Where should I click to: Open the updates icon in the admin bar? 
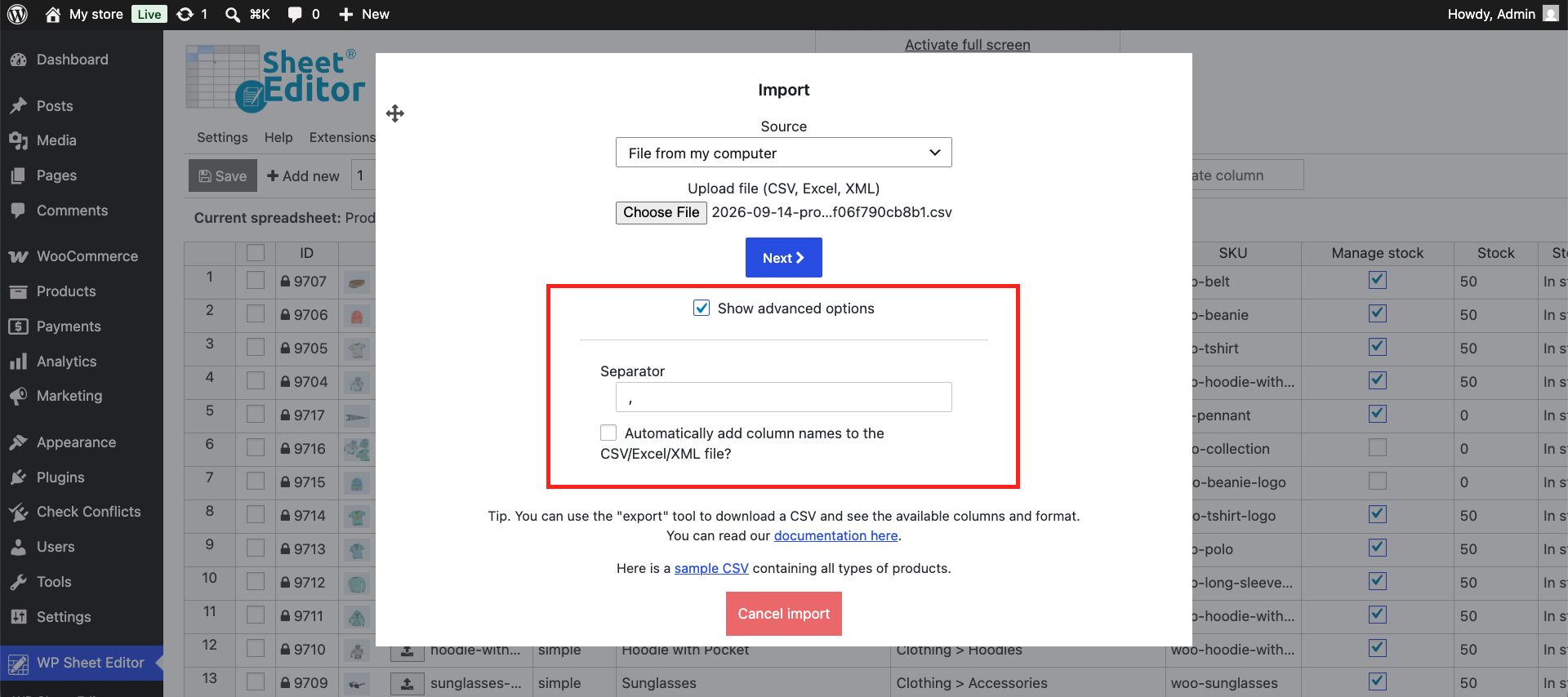point(185,14)
